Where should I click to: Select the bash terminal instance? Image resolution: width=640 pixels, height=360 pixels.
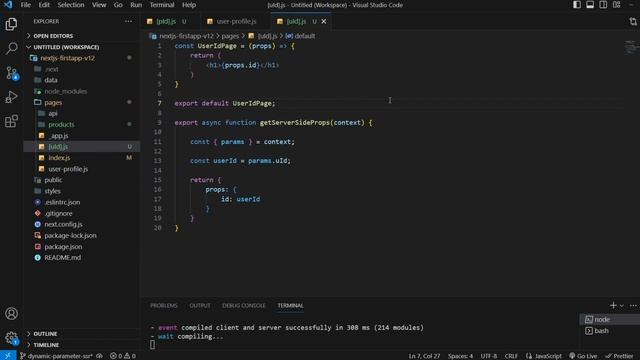tap(610, 331)
